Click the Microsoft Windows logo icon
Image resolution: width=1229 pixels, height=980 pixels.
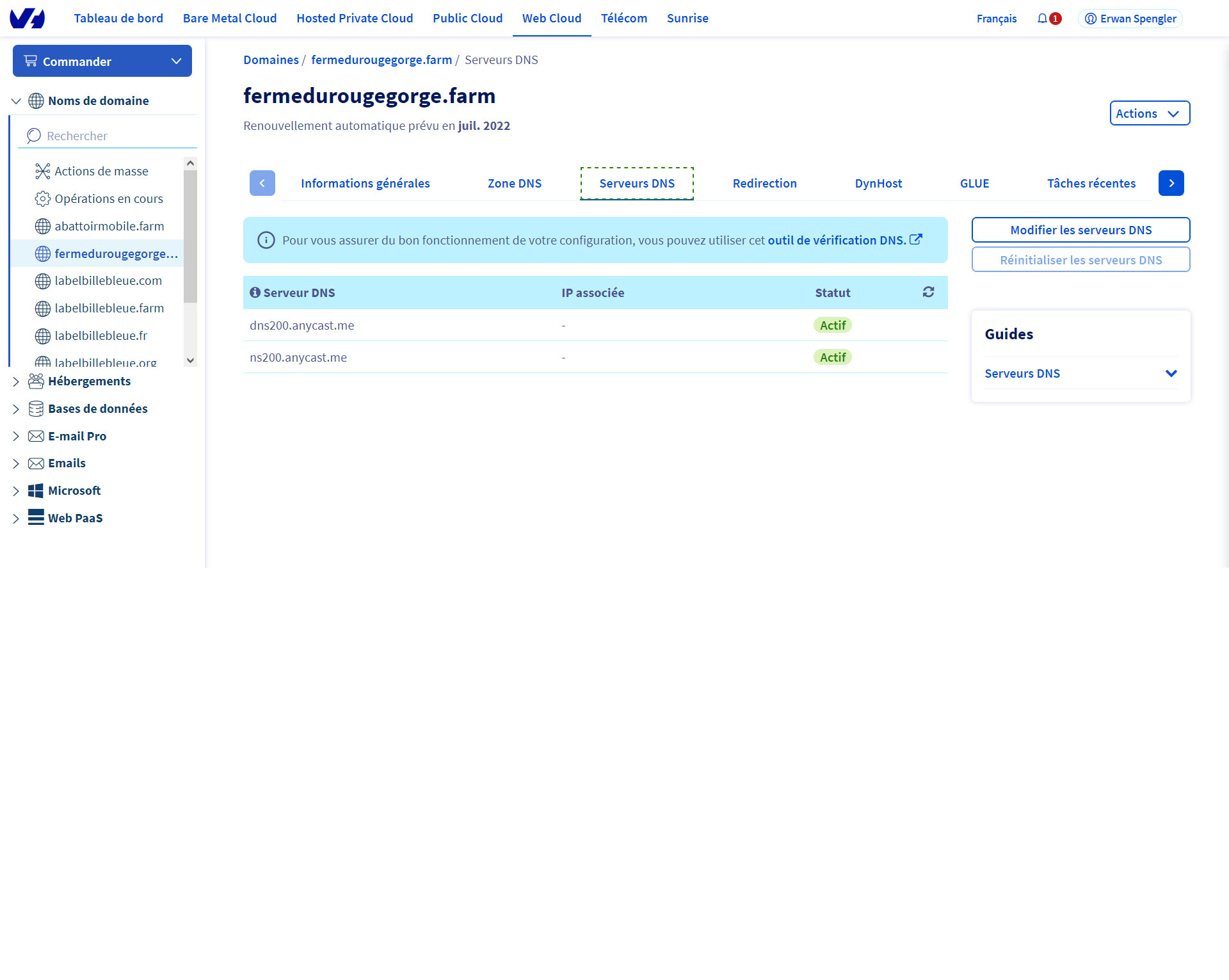pyautogui.click(x=36, y=491)
